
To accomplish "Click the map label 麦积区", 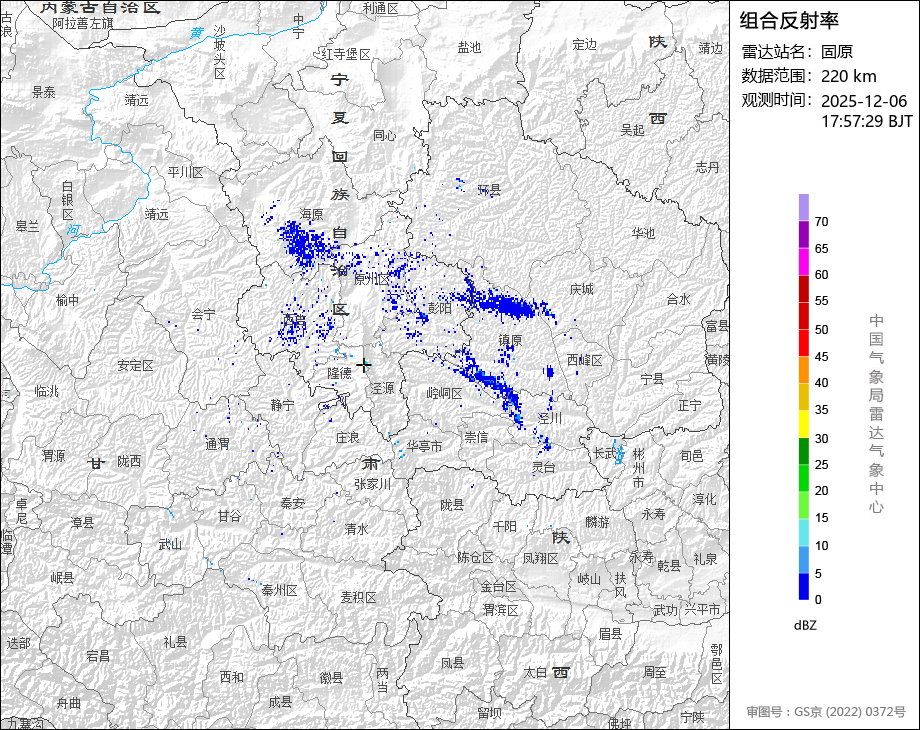I will (358, 597).
